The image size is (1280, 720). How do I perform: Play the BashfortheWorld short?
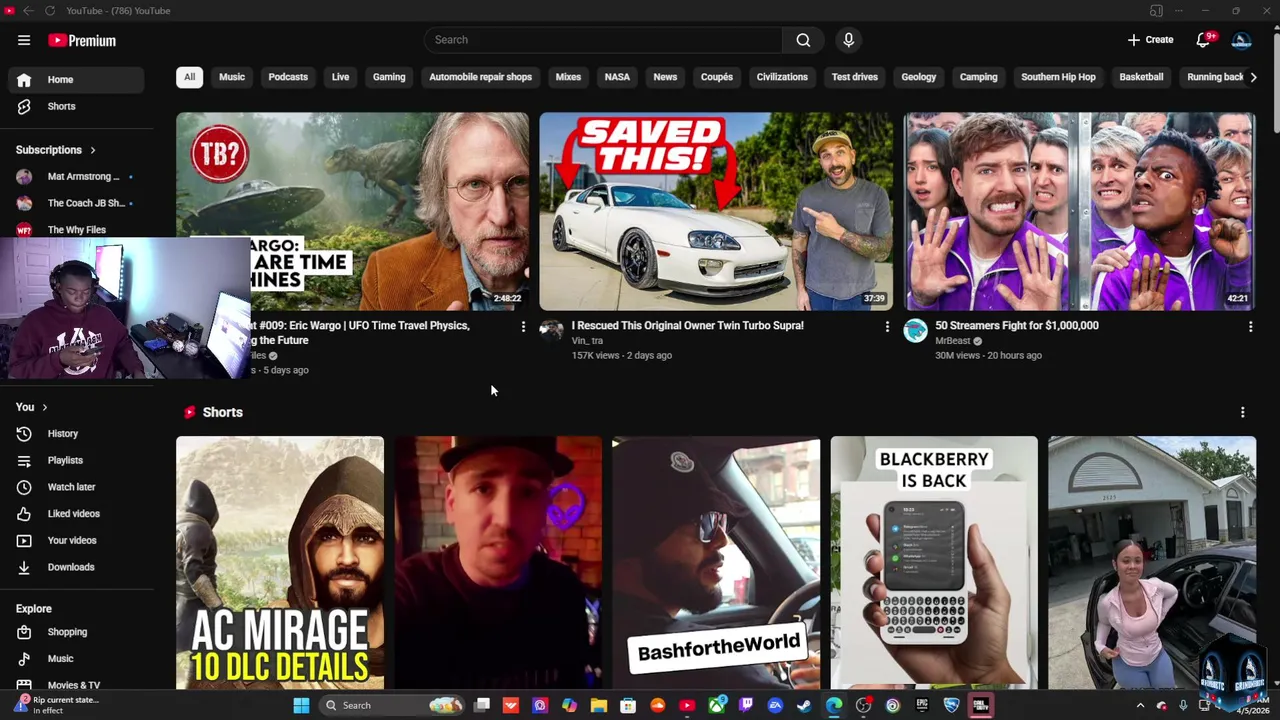click(x=716, y=563)
